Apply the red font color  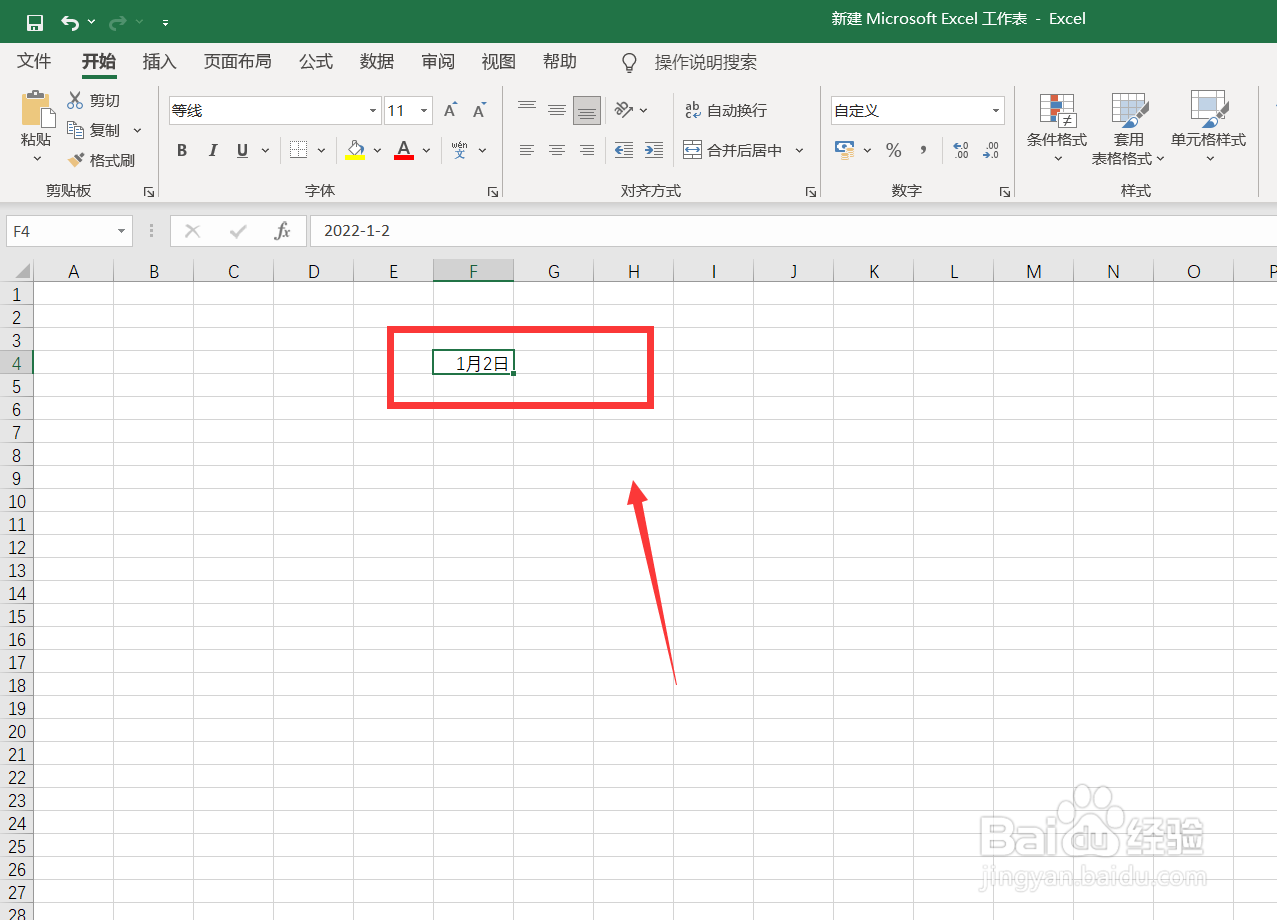pos(404,150)
